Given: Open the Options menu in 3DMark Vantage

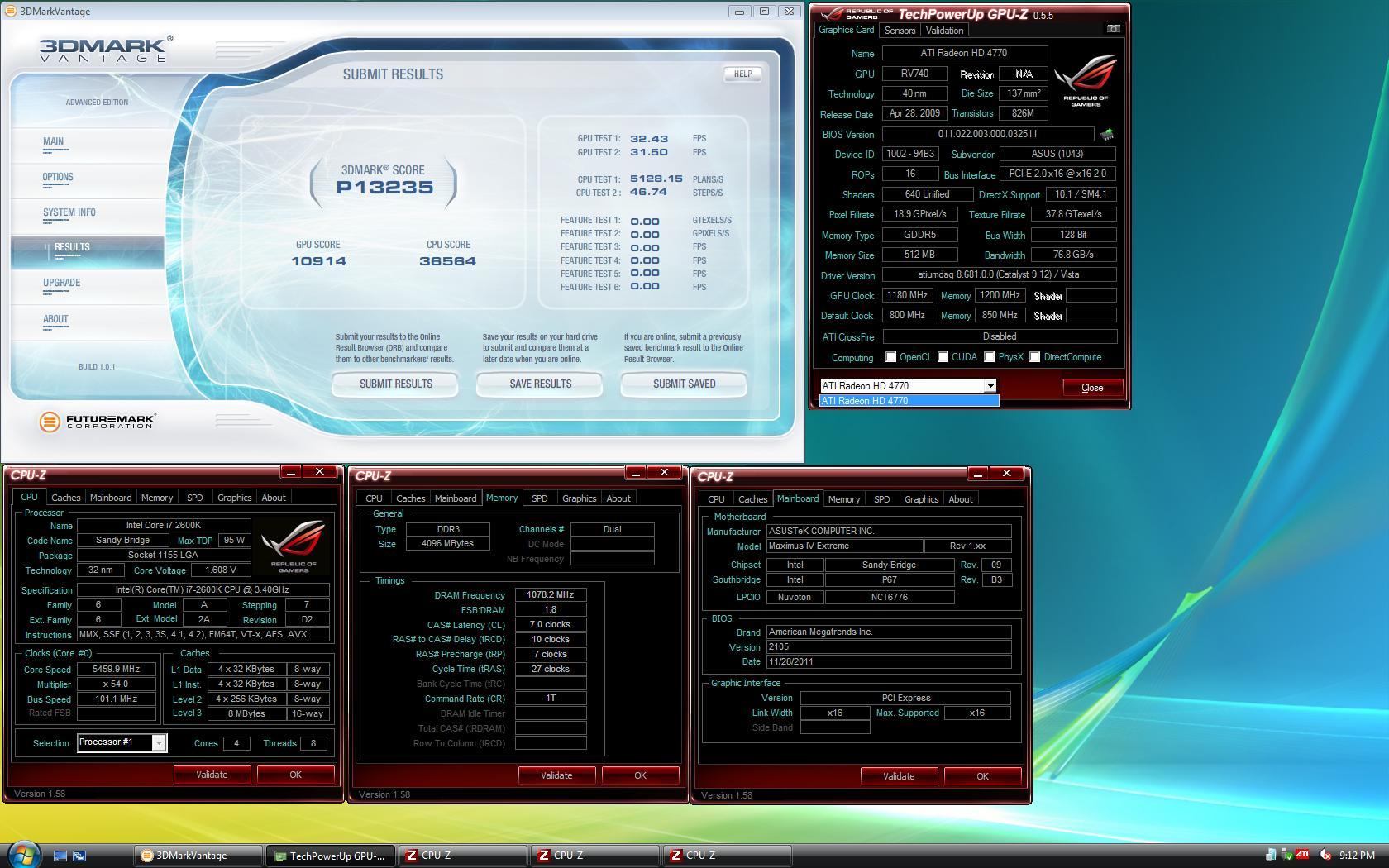Looking at the screenshot, I should tap(58, 177).
